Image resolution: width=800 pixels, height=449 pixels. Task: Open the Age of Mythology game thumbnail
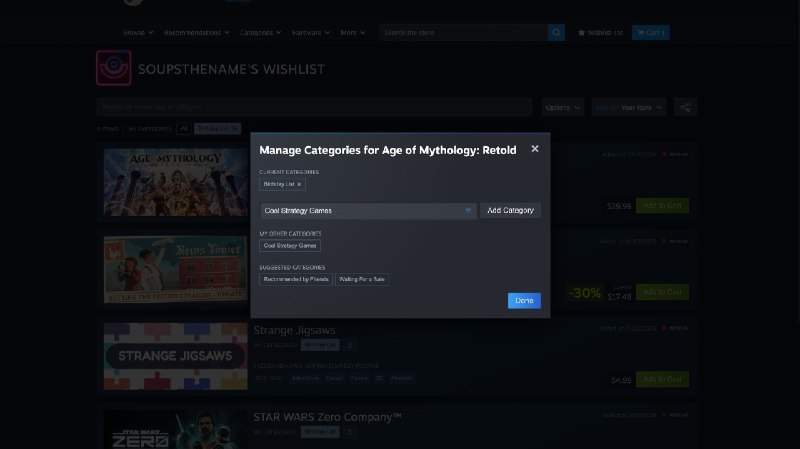(x=176, y=182)
